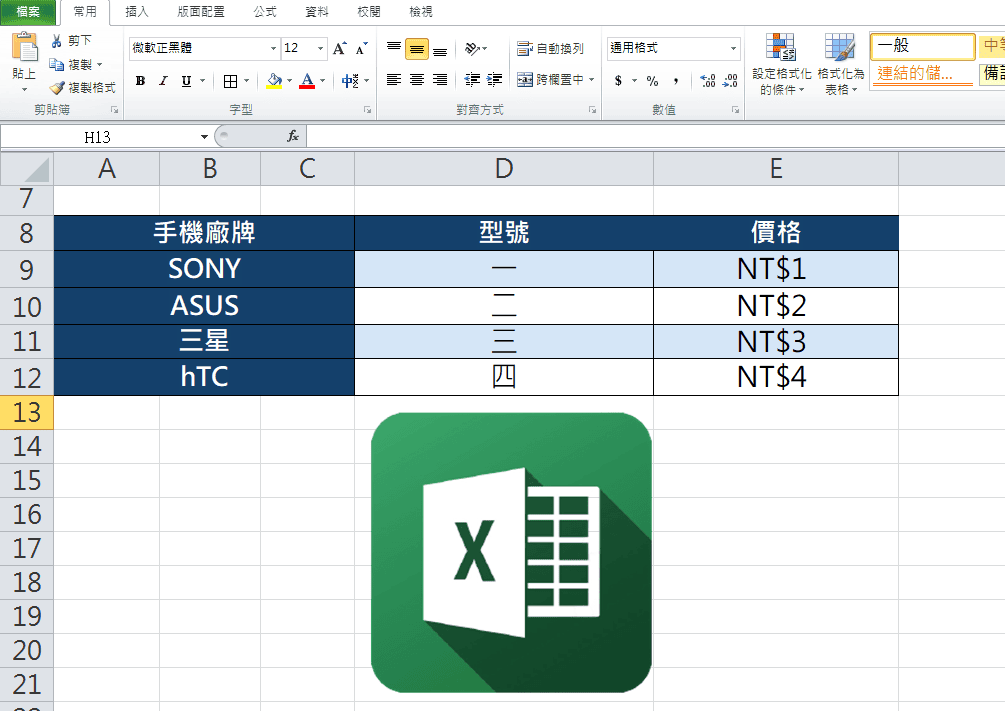Switch to the 資料 Data tab

click(317, 12)
